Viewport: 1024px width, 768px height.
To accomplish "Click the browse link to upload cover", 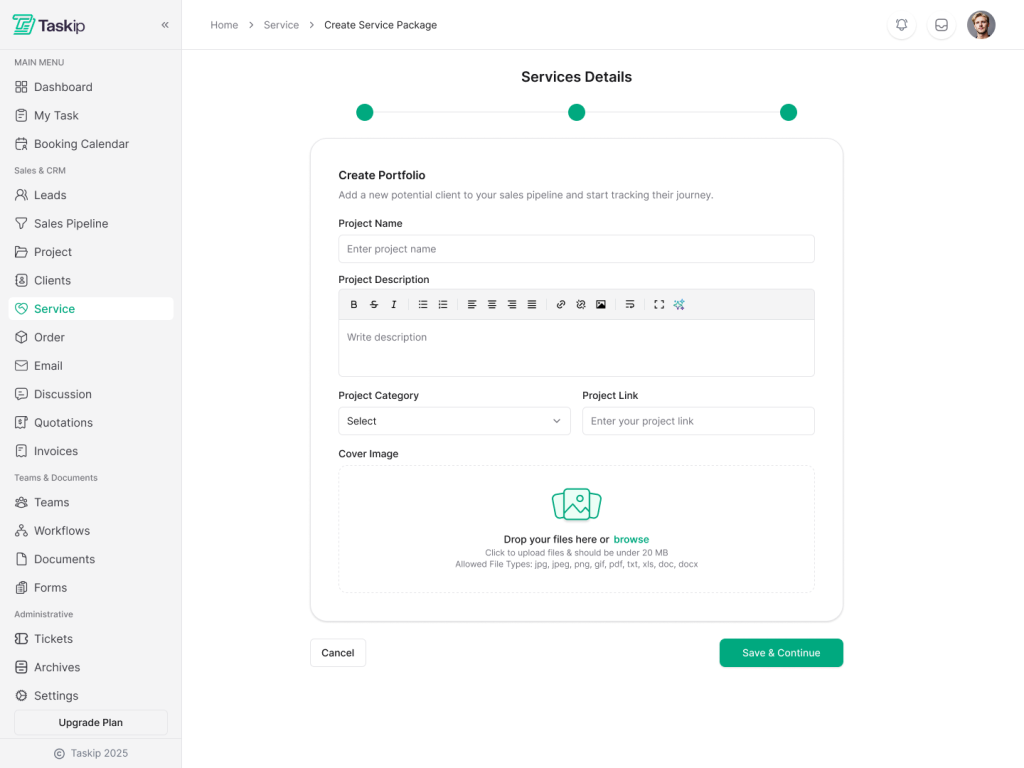I will (x=631, y=540).
